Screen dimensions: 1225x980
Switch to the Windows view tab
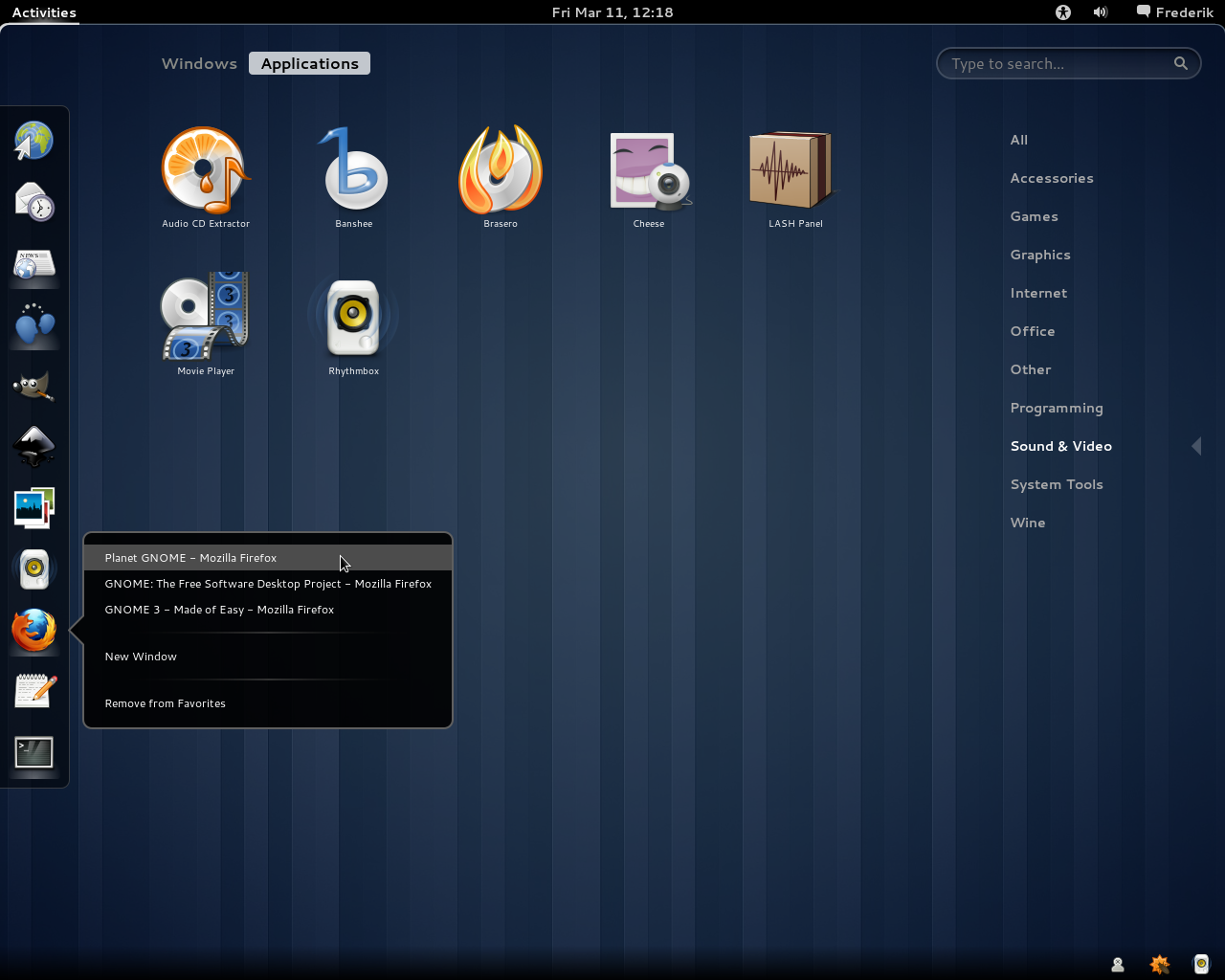coord(199,63)
